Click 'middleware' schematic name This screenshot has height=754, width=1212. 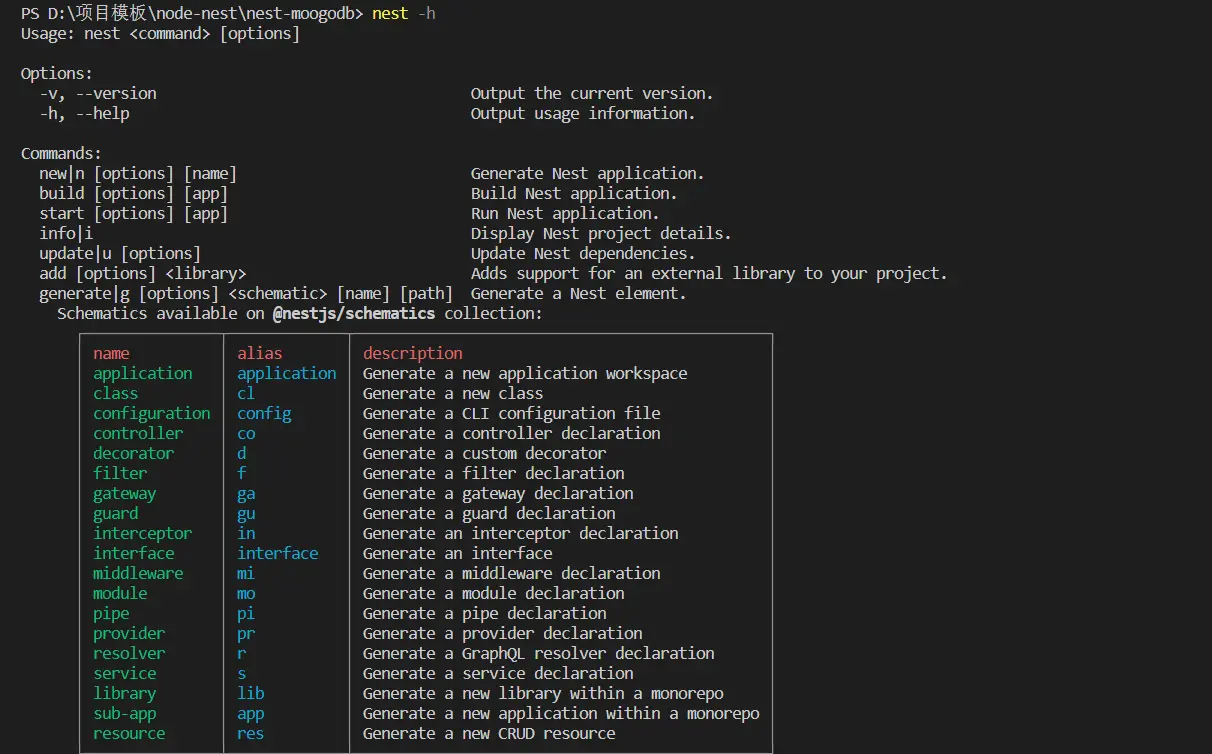138,573
